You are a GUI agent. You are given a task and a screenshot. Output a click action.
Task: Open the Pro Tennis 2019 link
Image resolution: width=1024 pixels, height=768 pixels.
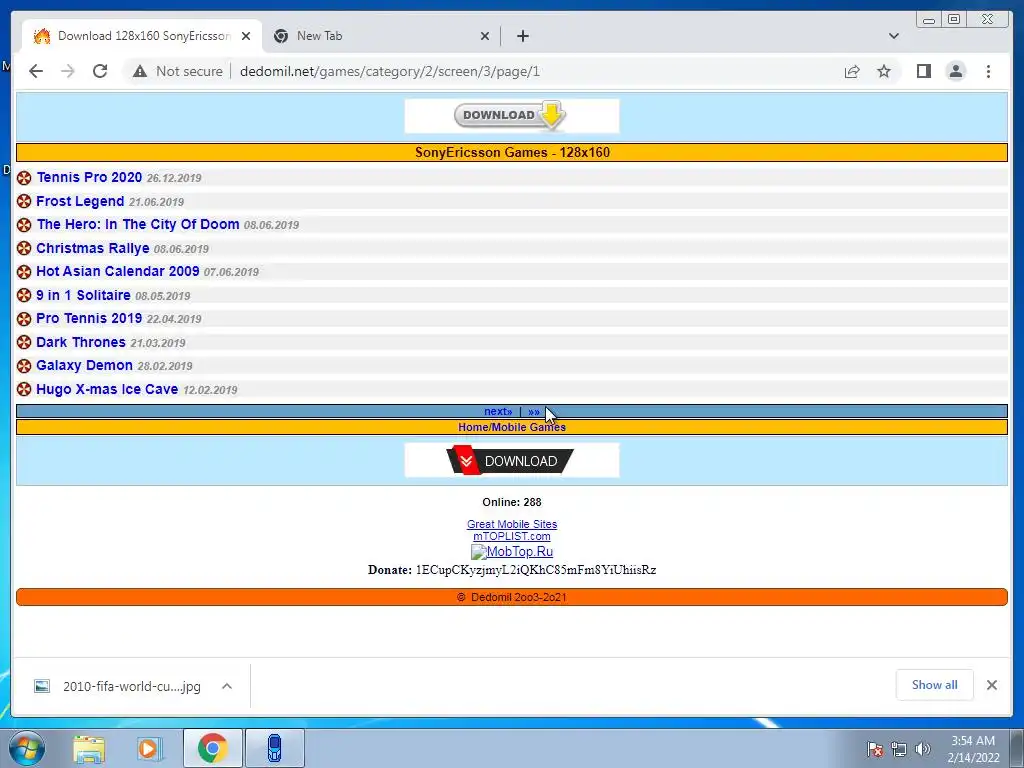tap(89, 319)
